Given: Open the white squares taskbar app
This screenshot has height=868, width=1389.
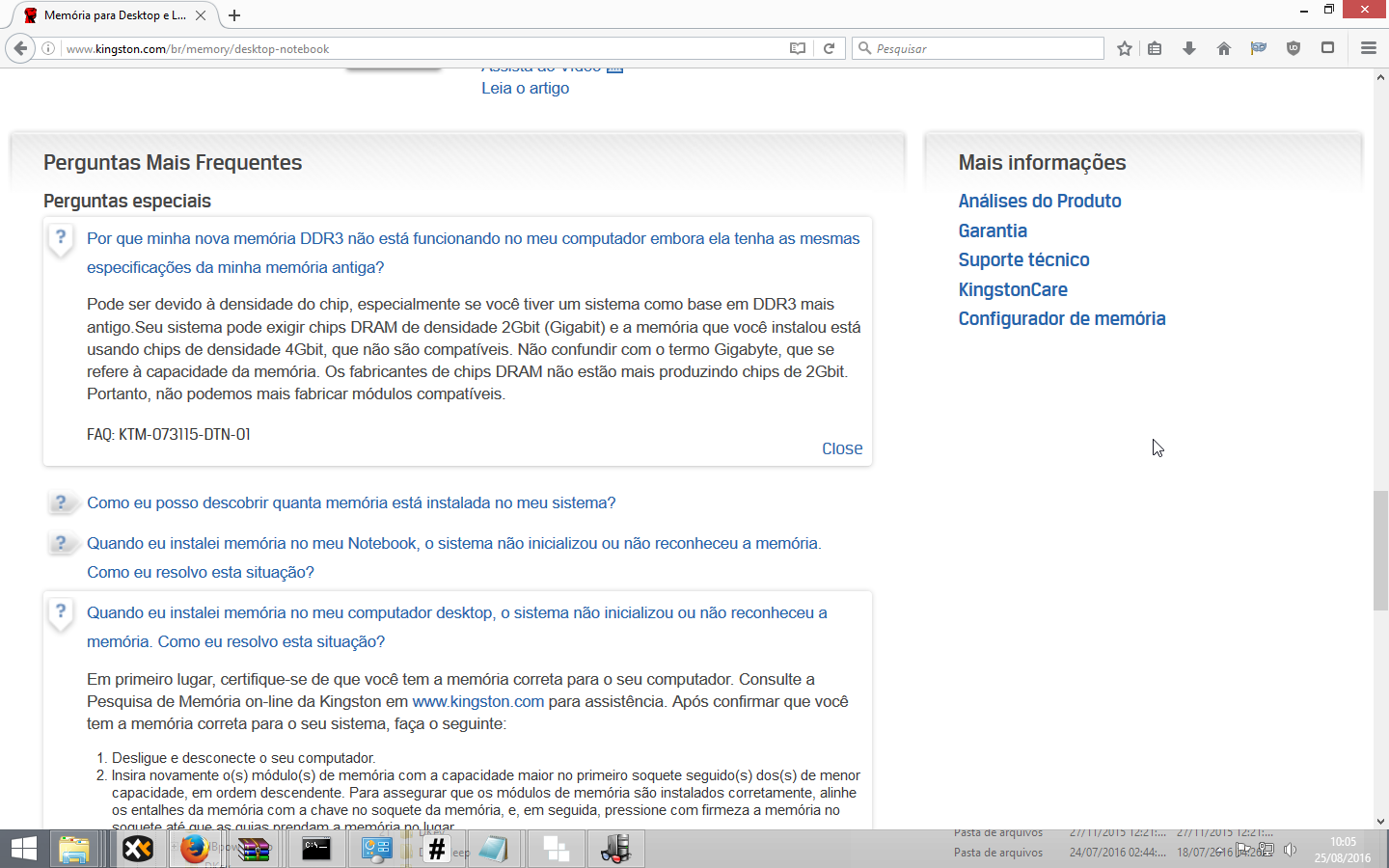Looking at the screenshot, I should [557, 849].
